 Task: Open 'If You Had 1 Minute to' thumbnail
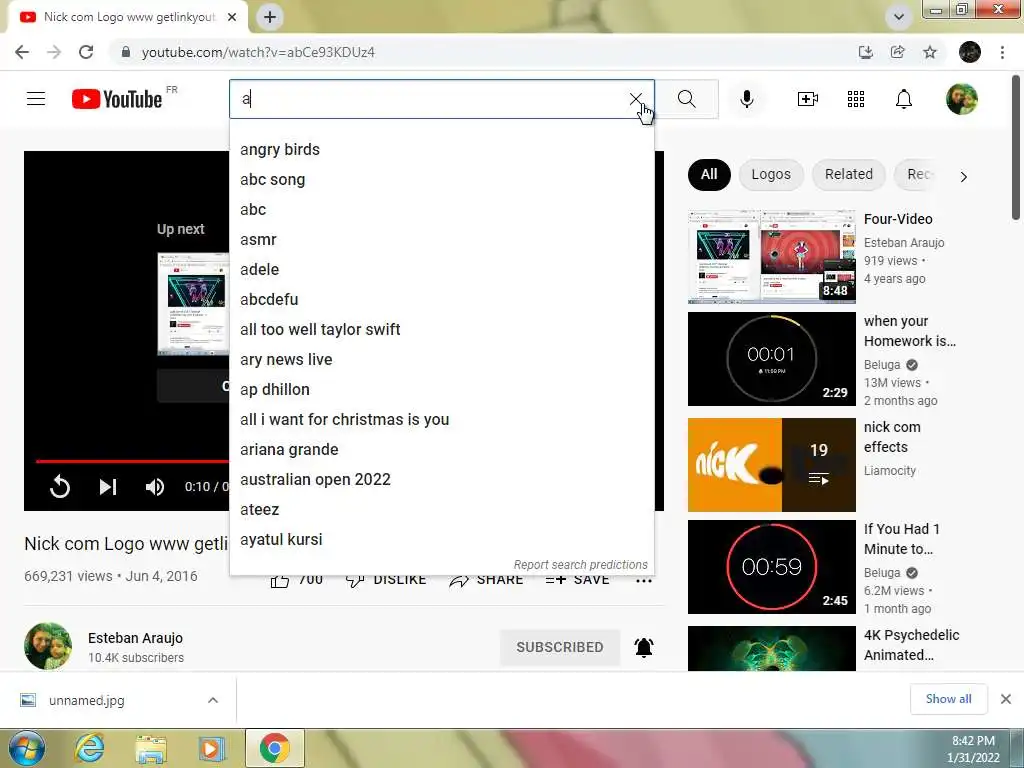771,566
